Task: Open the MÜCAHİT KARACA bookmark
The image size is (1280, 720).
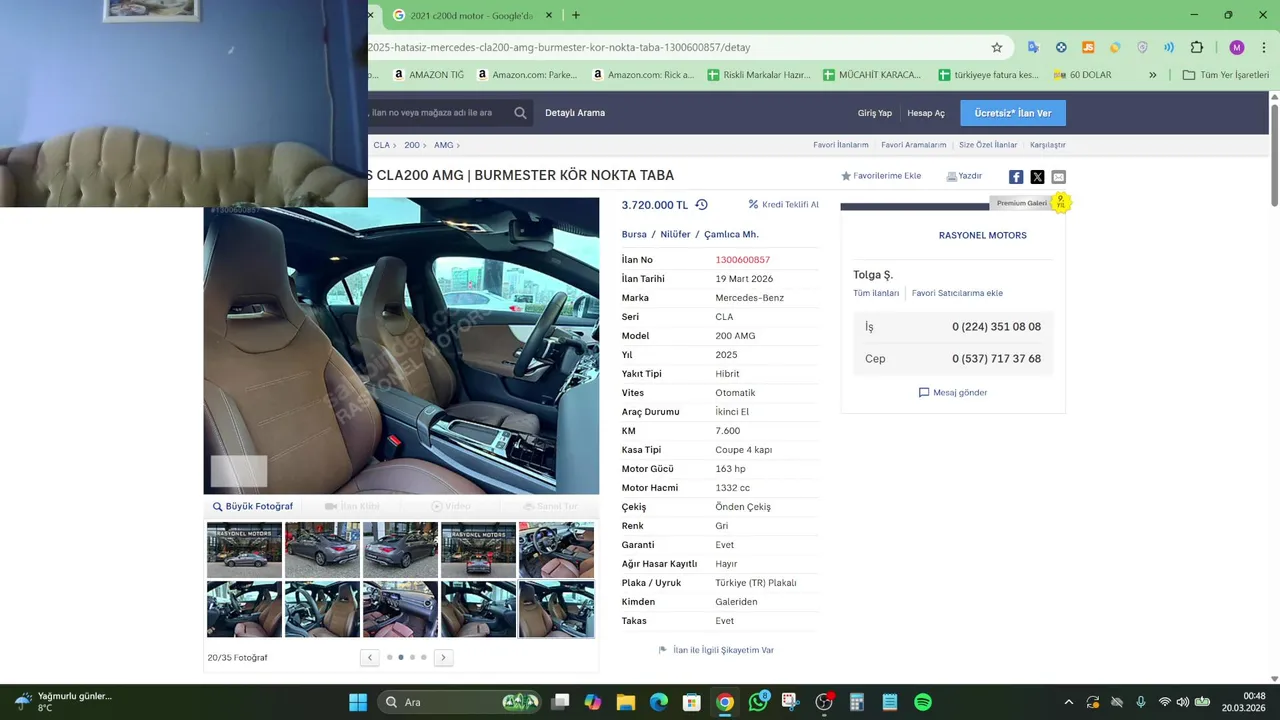Action: [872, 75]
